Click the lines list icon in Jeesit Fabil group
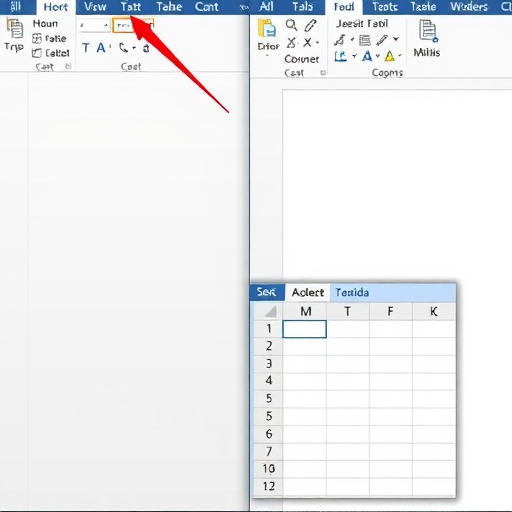The height and width of the screenshot is (512, 512). click(x=365, y=40)
